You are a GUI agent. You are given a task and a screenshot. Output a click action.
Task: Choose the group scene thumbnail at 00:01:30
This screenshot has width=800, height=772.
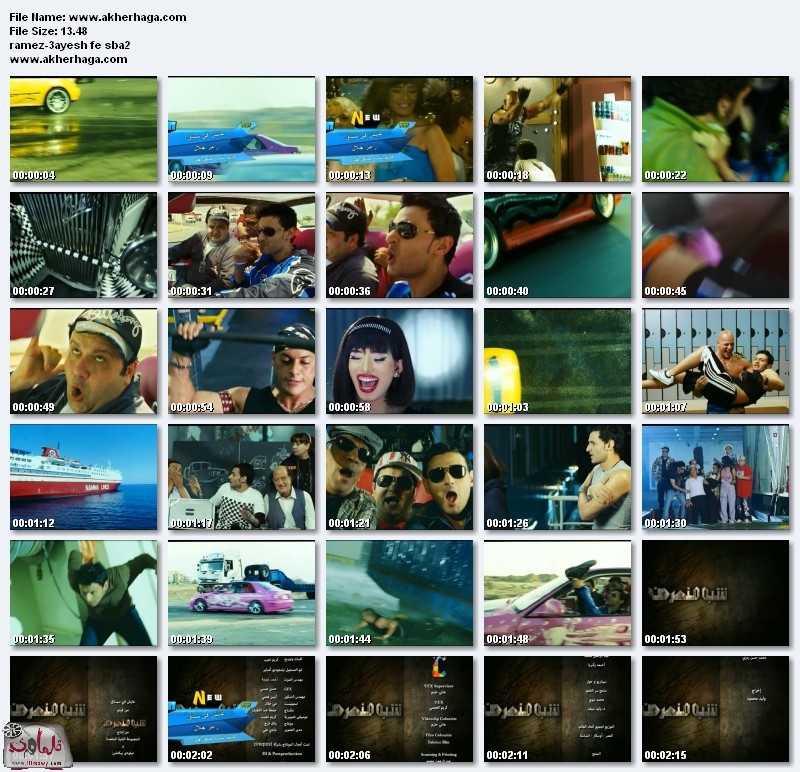tap(715, 477)
